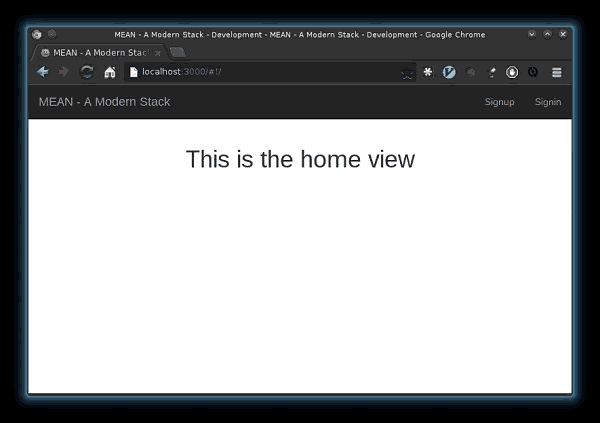Click the browser forward arrow
The image size is (600, 423).
pos(64,72)
